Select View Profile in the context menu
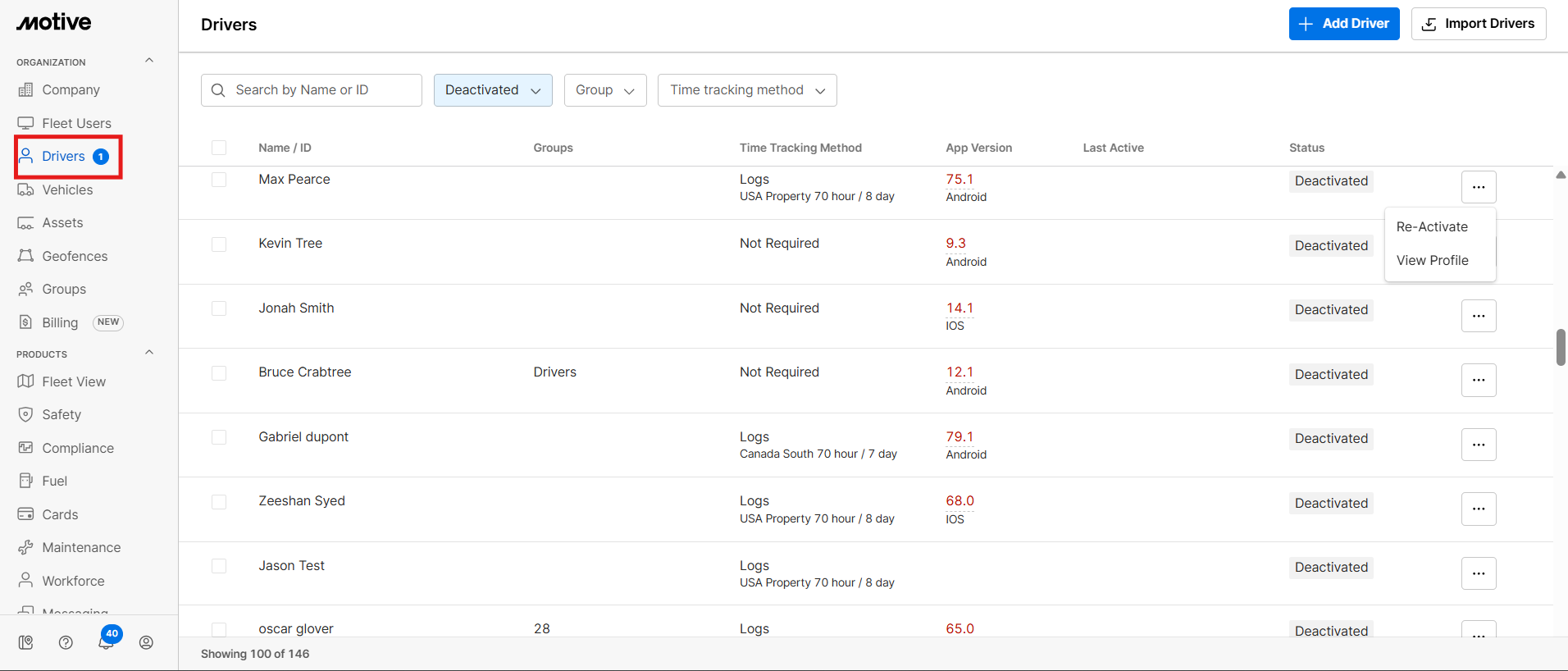1568x671 pixels. pyautogui.click(x=1432, y=261)
